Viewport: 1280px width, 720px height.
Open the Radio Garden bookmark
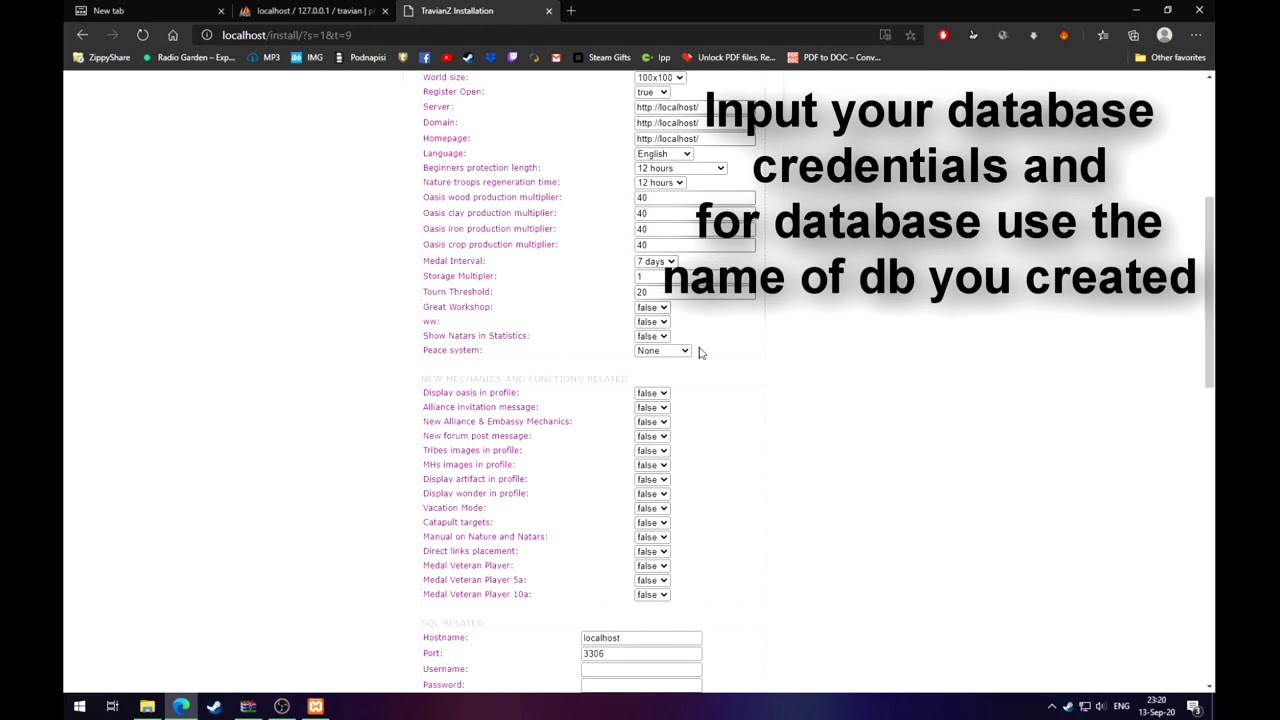coord(189,57)
